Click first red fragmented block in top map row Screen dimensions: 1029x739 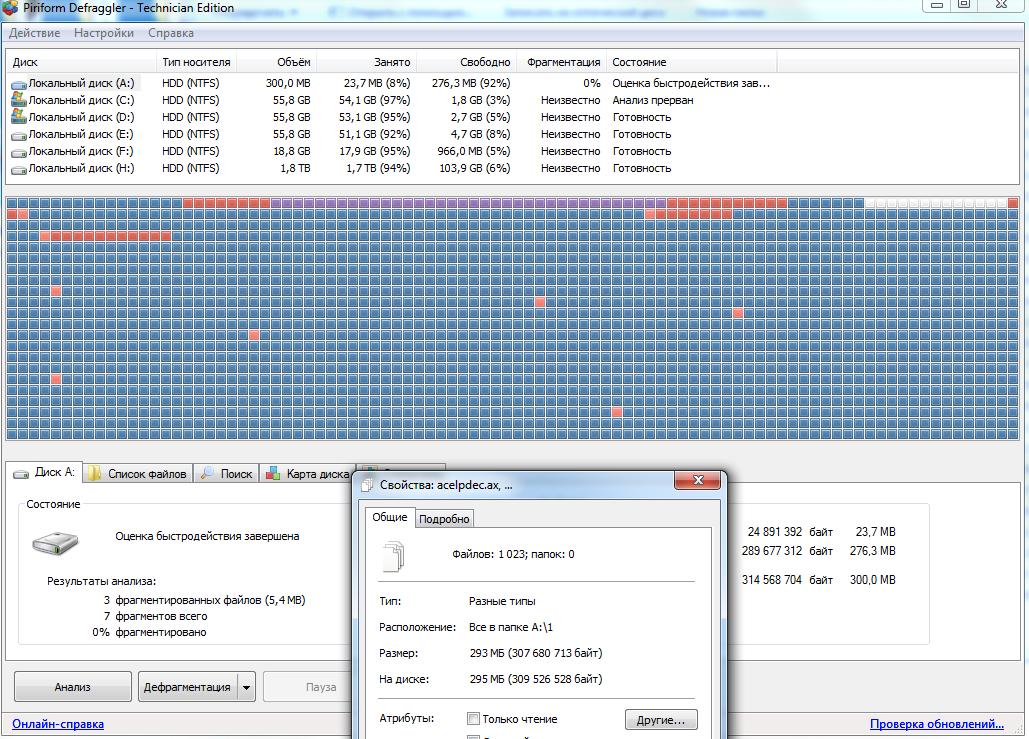tap(188, 203)
